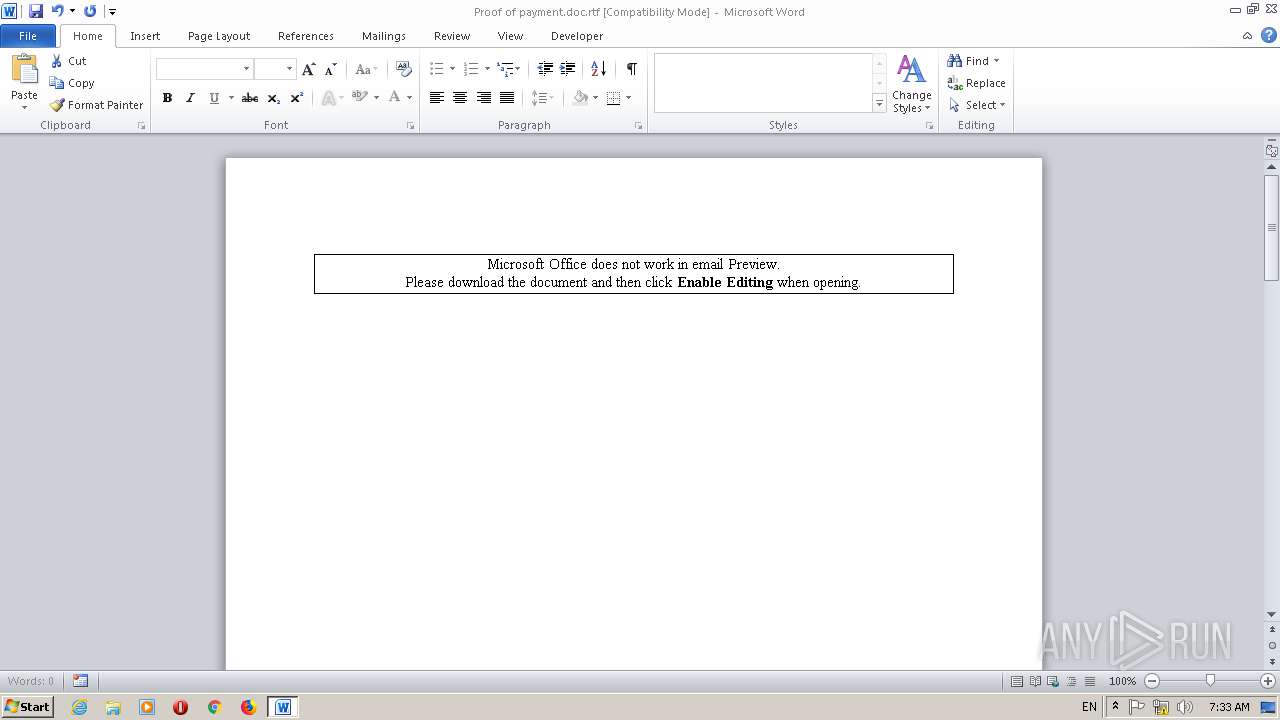Click the 100% zoom level
The height and width of the screenshot is (720, 1280).
[x=1122, y=681]
